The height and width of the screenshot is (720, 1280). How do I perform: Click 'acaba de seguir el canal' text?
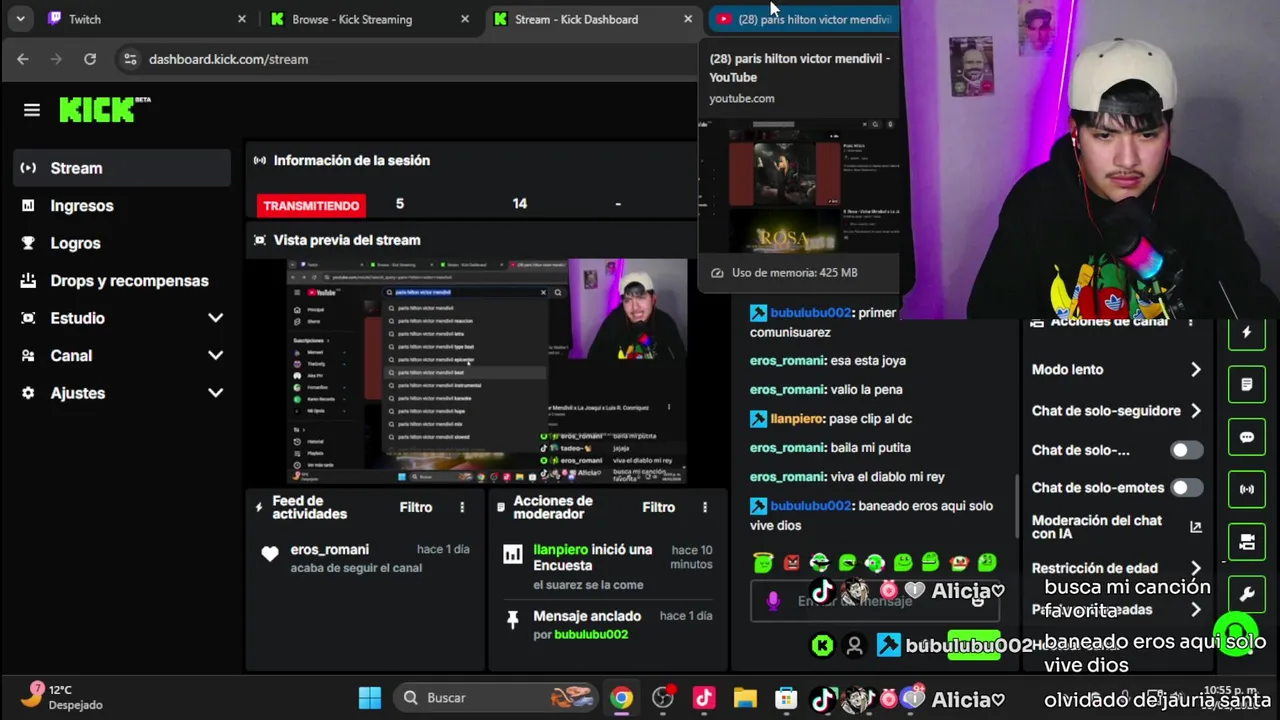coord(356,568)
